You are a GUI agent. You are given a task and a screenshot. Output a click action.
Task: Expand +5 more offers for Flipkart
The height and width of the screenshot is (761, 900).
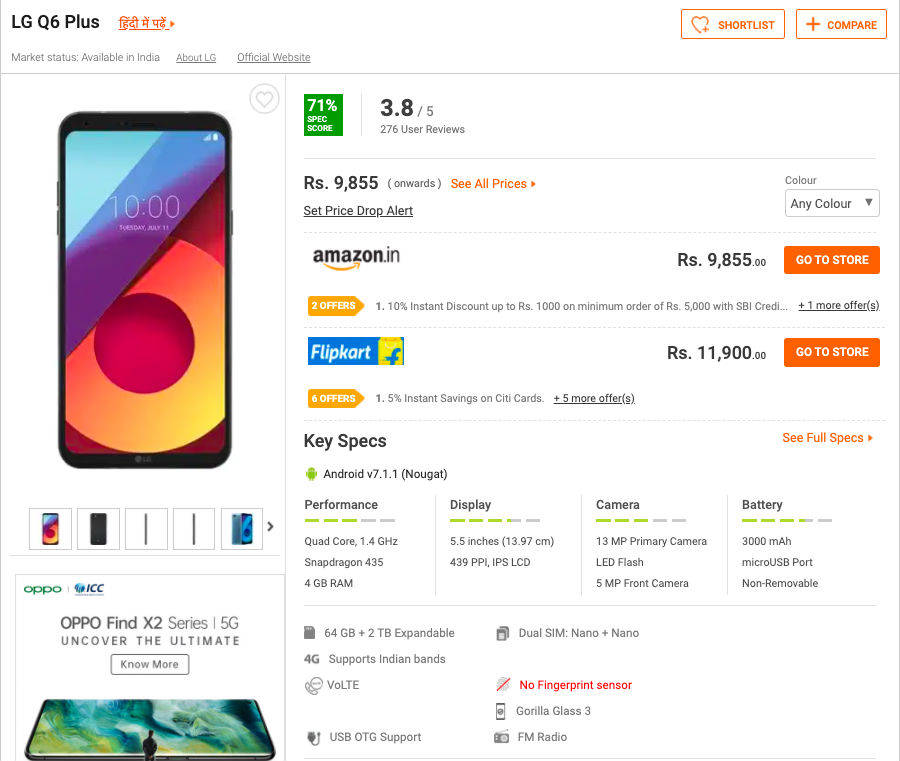tap(594, 398)
